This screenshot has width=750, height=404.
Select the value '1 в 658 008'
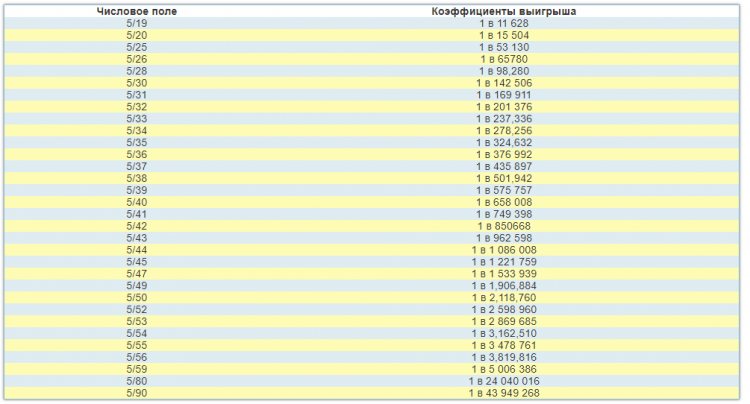[x=504, y=203]
